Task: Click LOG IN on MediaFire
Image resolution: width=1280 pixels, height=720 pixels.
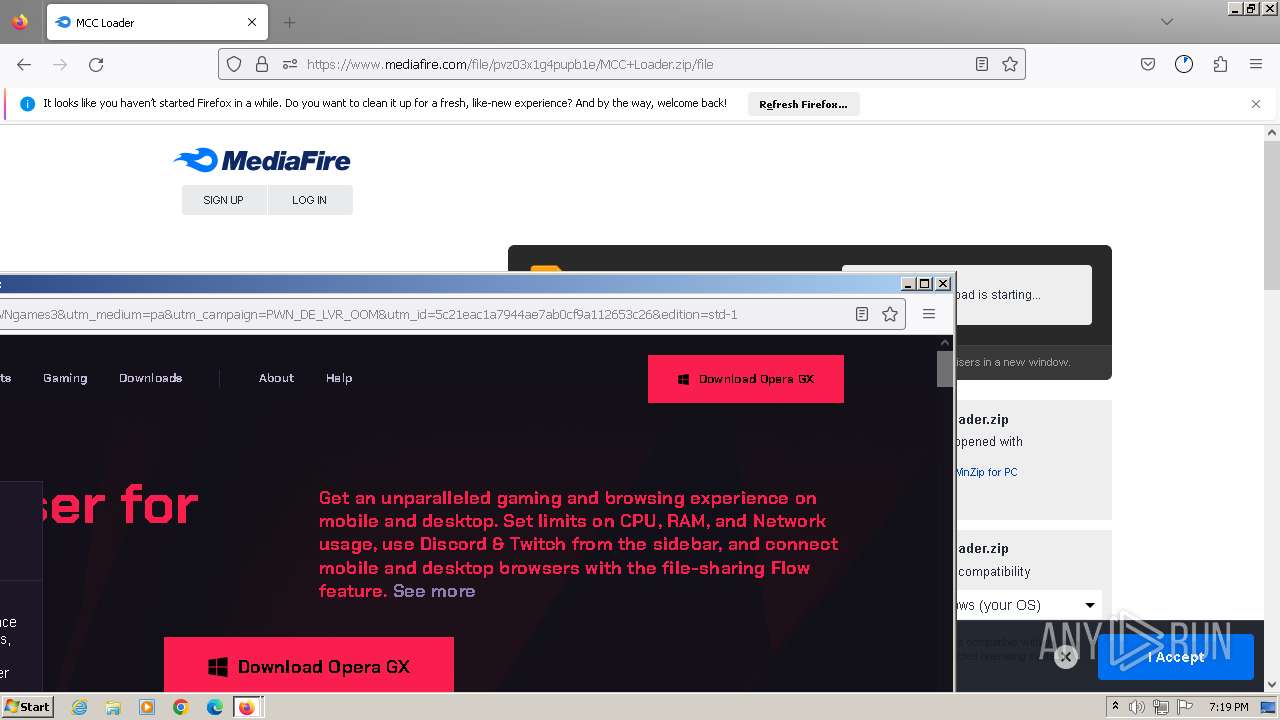Action: pos(310,200)
